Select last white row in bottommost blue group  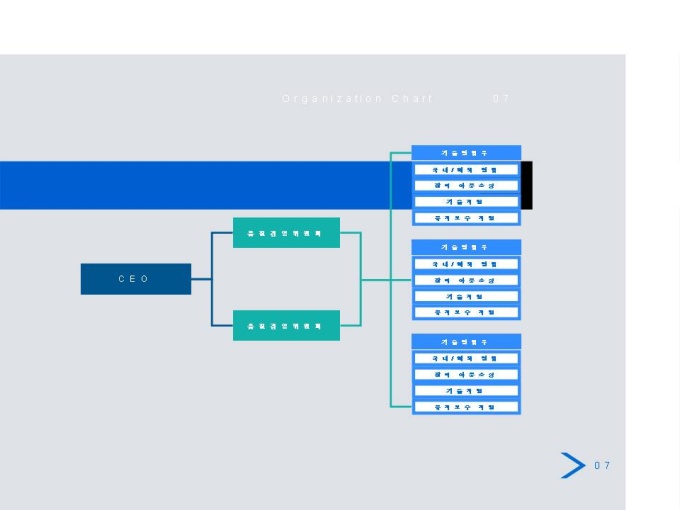tap(466, 407)
